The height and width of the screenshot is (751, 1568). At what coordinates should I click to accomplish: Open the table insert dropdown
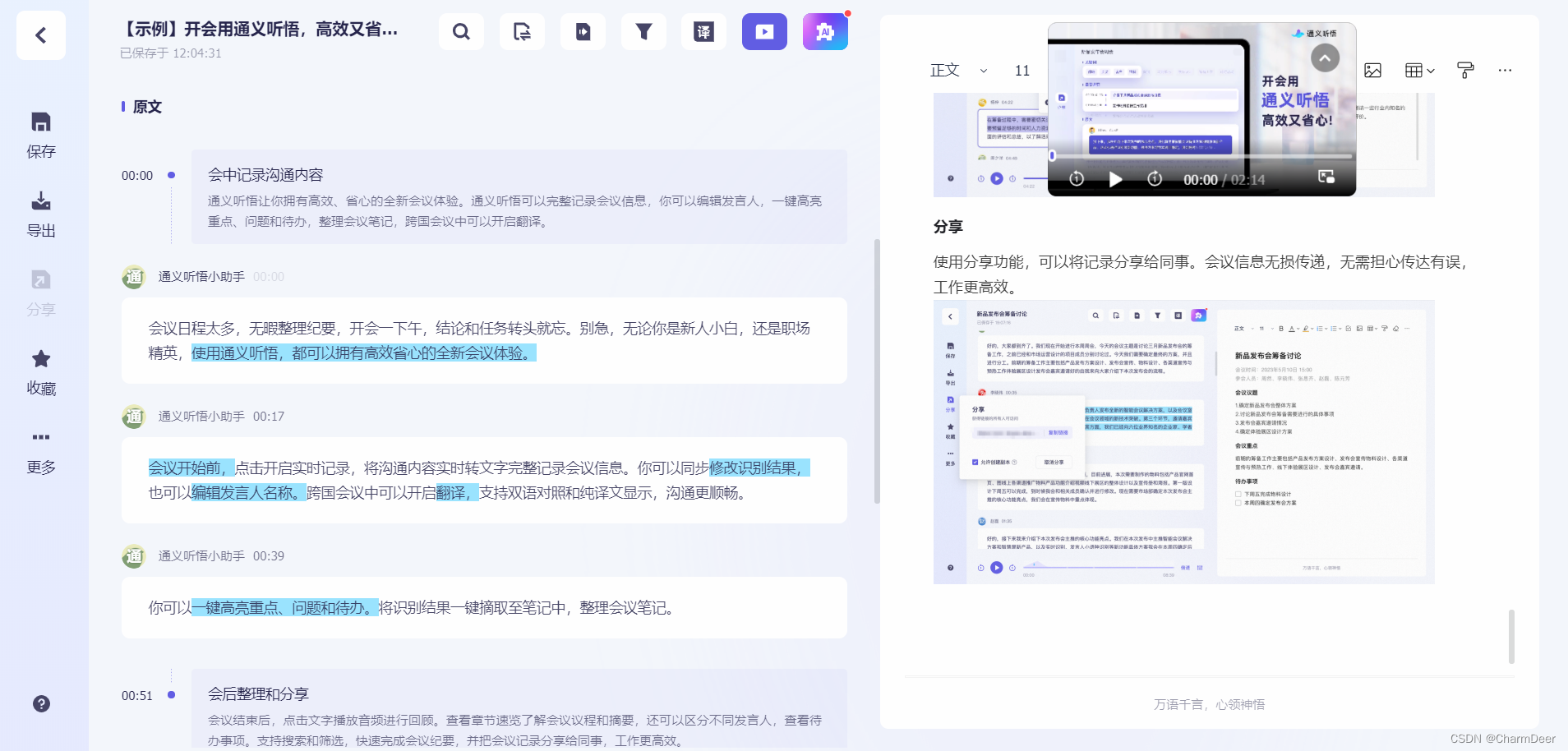tap(1419, 71)
